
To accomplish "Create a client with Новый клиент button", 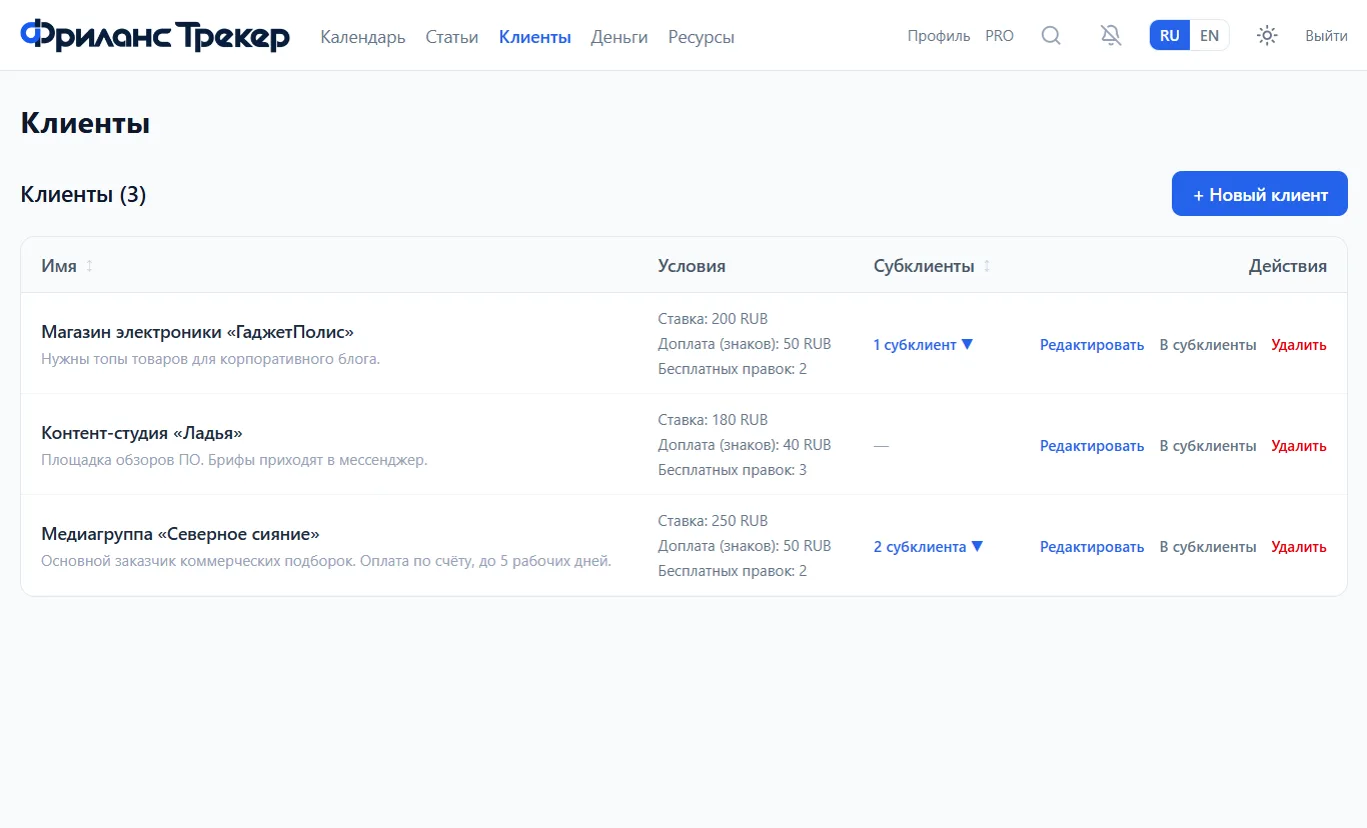I will (1260, 194).
